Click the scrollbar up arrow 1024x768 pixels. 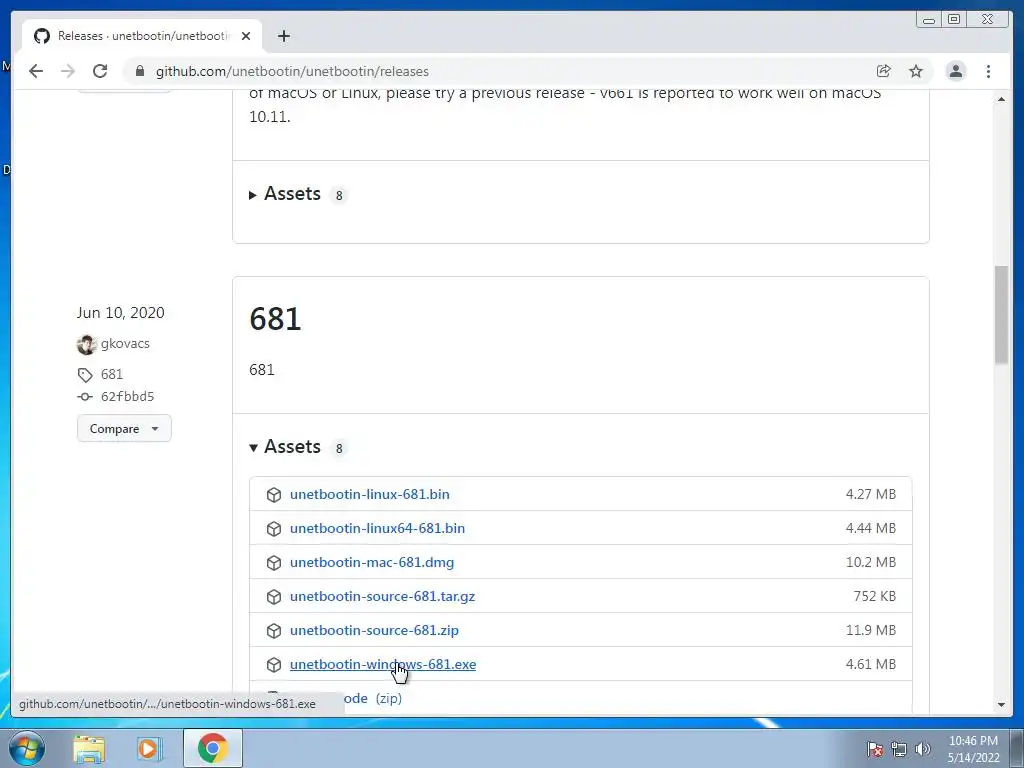click(x=1001, y=99)
